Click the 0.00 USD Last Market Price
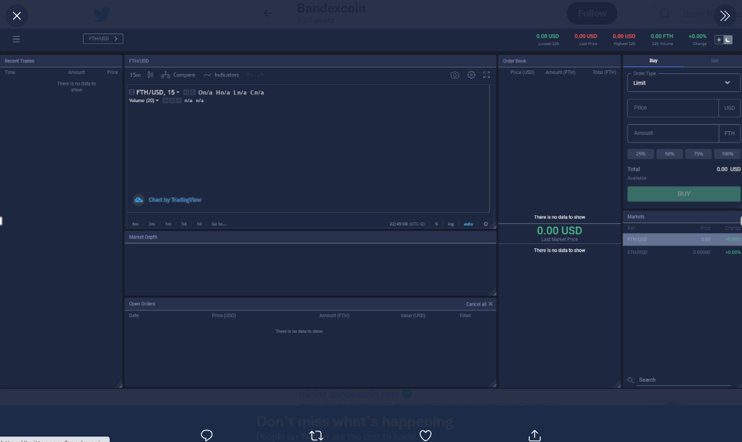The image size is (742, 442). pyautogui.click(x=559, y=231)
